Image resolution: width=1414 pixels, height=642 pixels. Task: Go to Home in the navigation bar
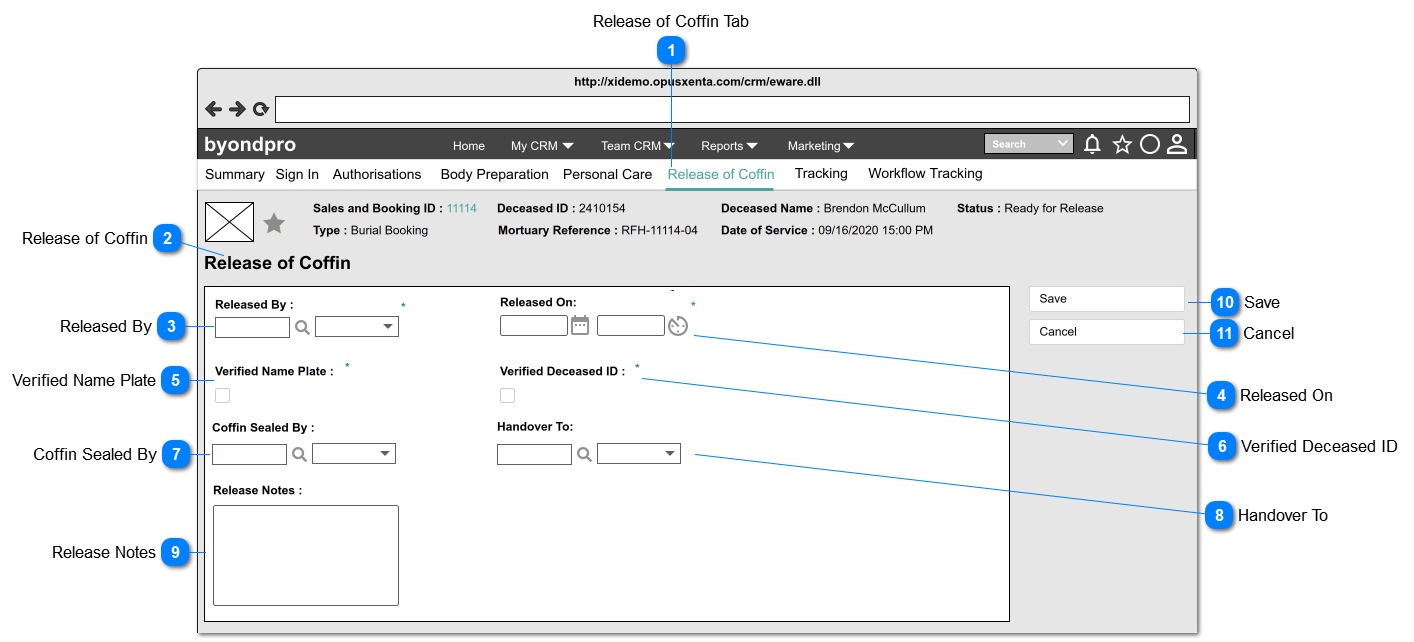coord(469,146)
